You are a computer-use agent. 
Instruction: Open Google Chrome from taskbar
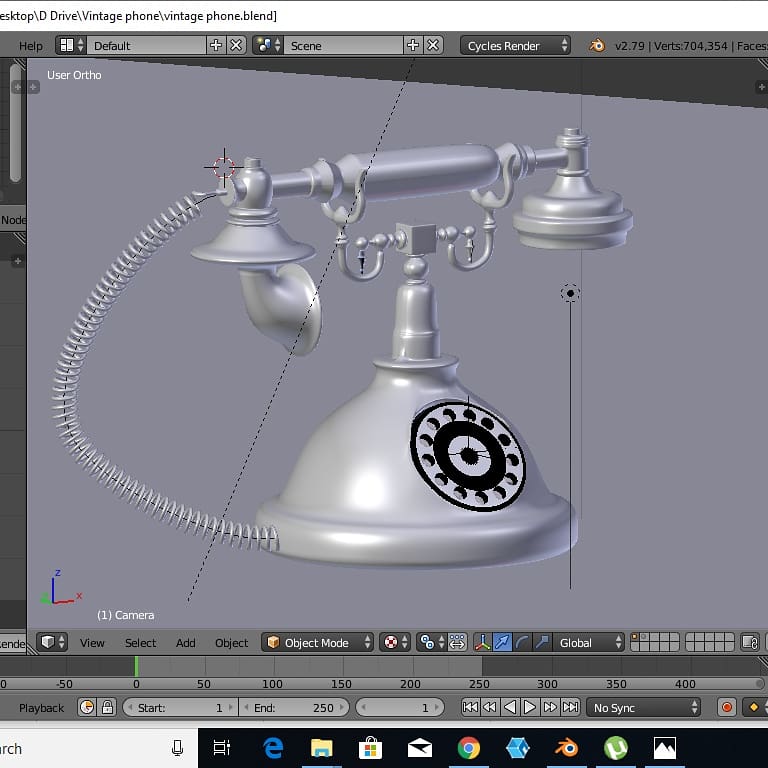(469, 748)
